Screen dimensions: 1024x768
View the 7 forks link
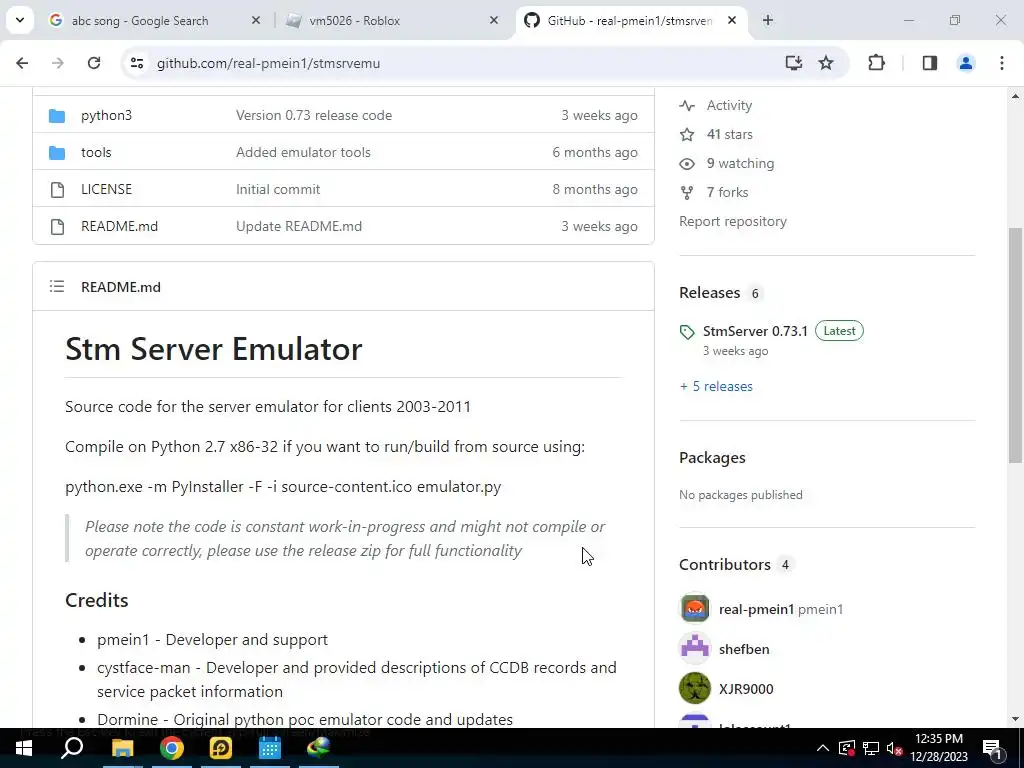[x=728, y=193]
